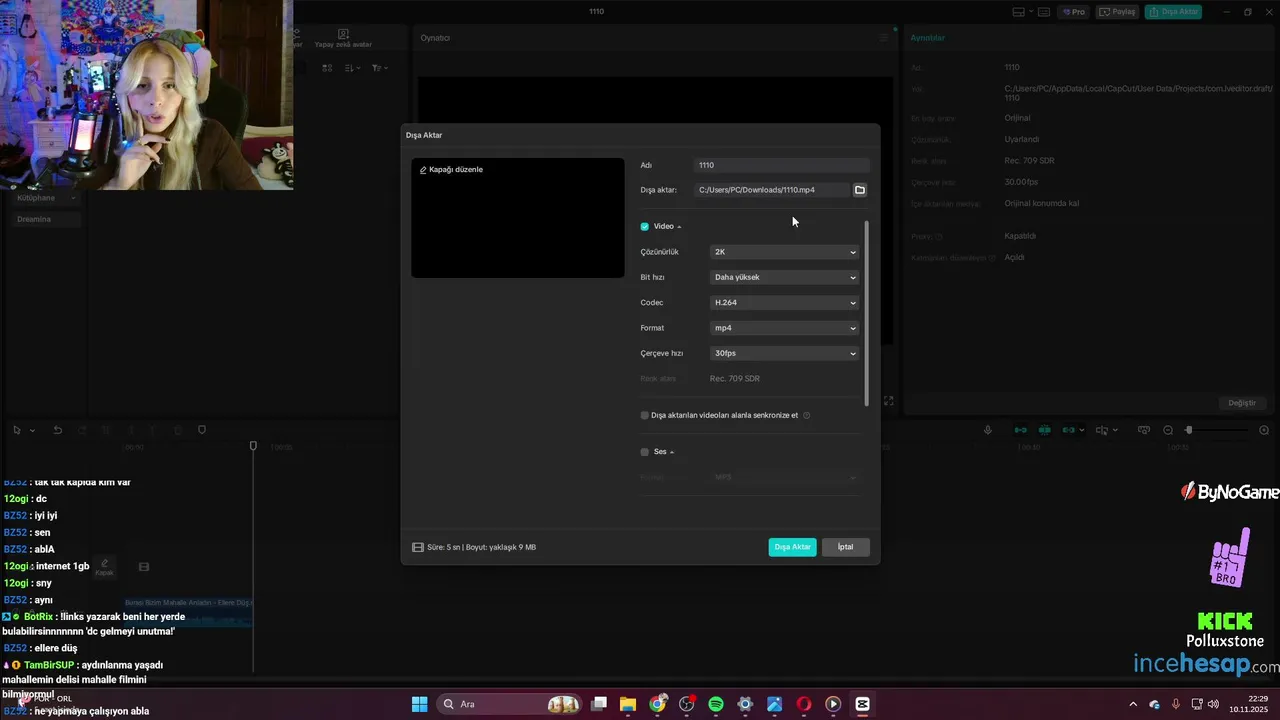Image resolution: width=1280 pixels, height=720 pixels.
Task: Click 'Rec. 709 SDR' in export dialog
Action: (735, 379)
